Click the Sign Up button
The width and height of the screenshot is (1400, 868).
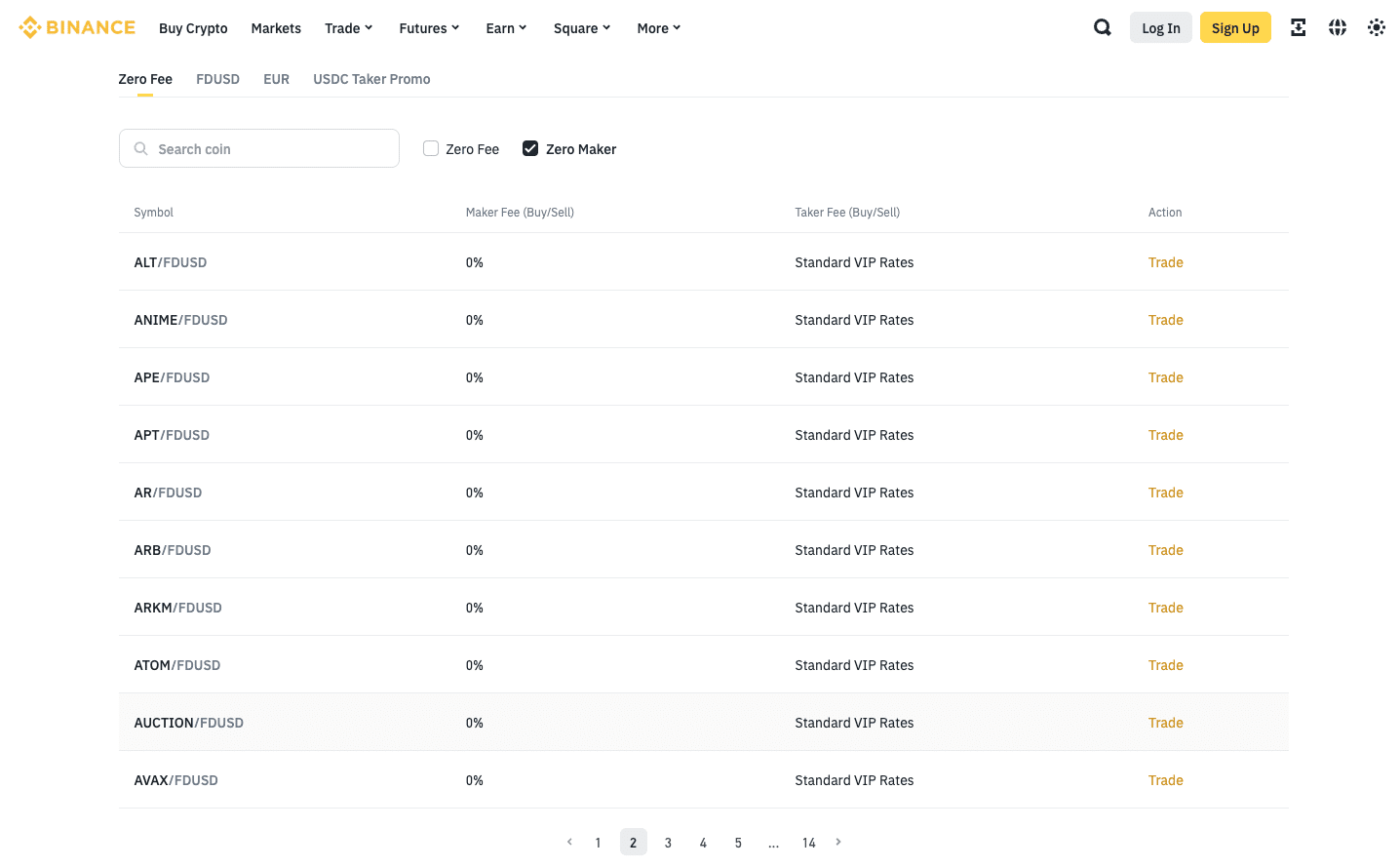pos(1235,28)
